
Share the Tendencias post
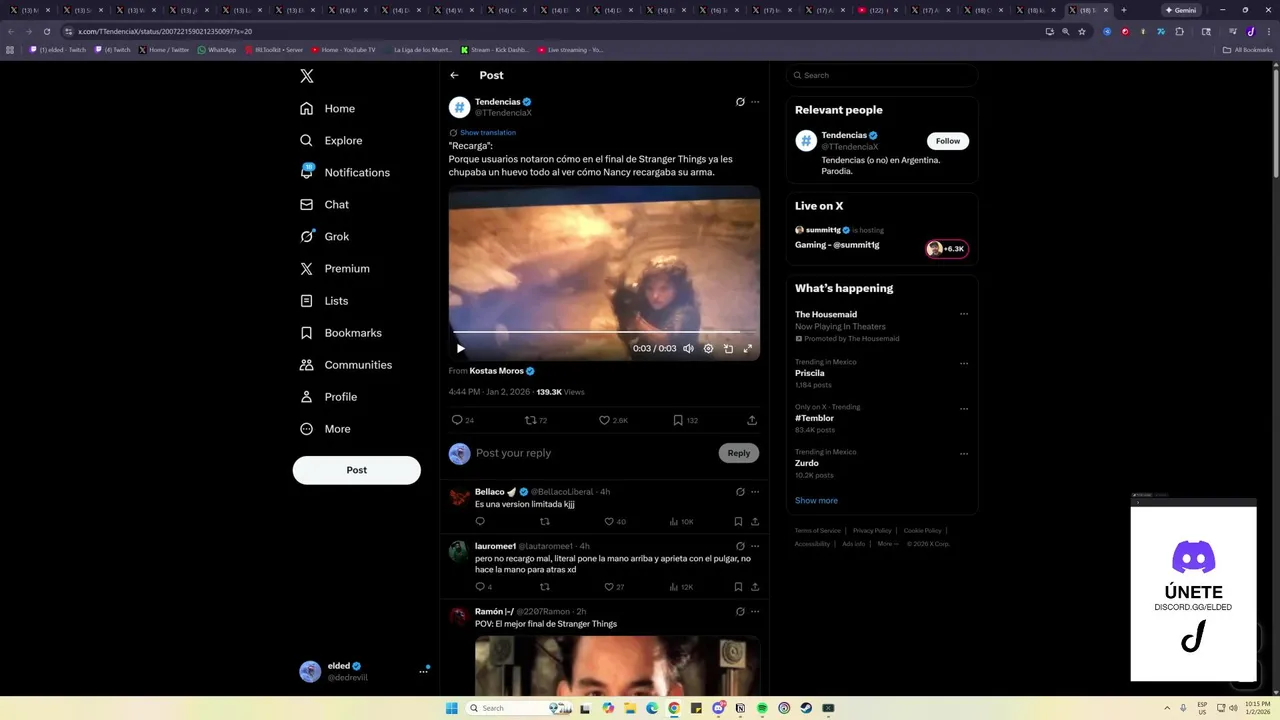click(752, 420)
